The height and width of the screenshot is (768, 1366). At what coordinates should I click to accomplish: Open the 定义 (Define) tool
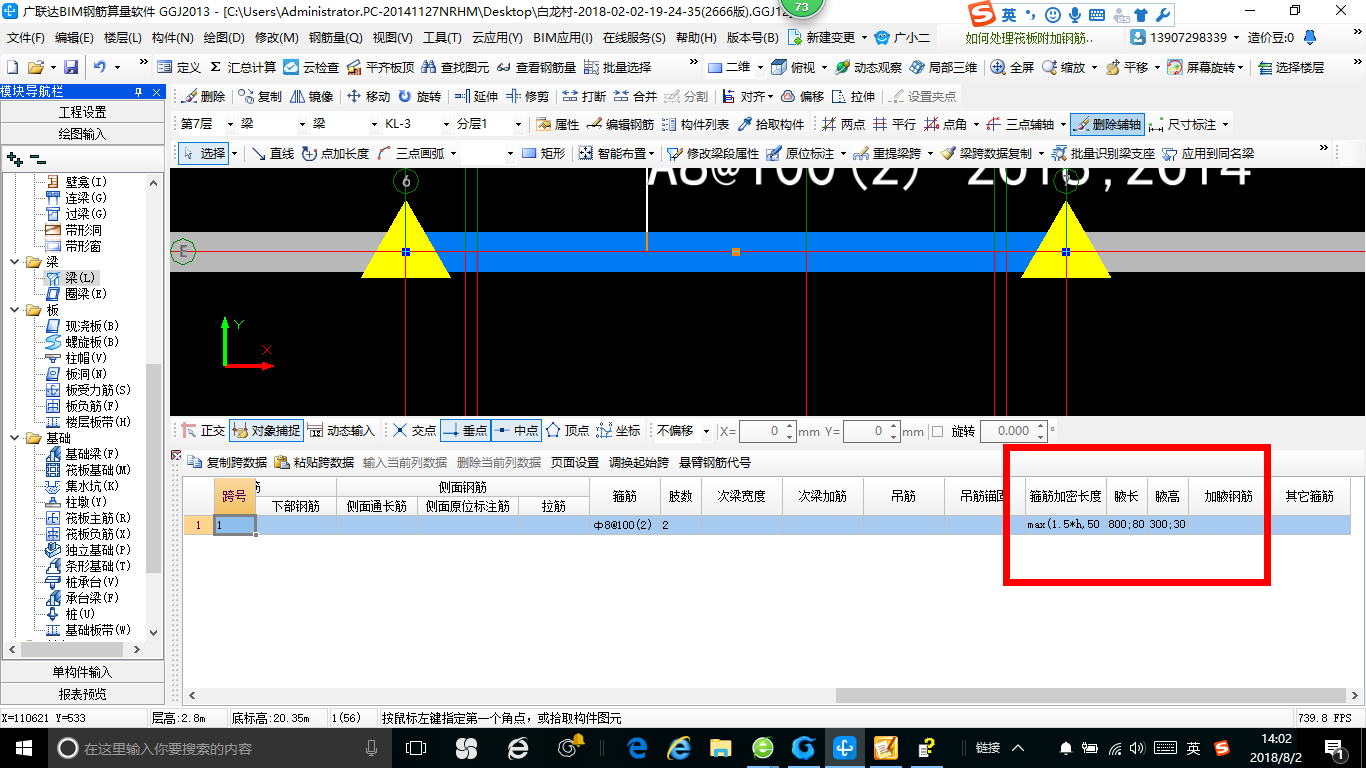(180, 67)
